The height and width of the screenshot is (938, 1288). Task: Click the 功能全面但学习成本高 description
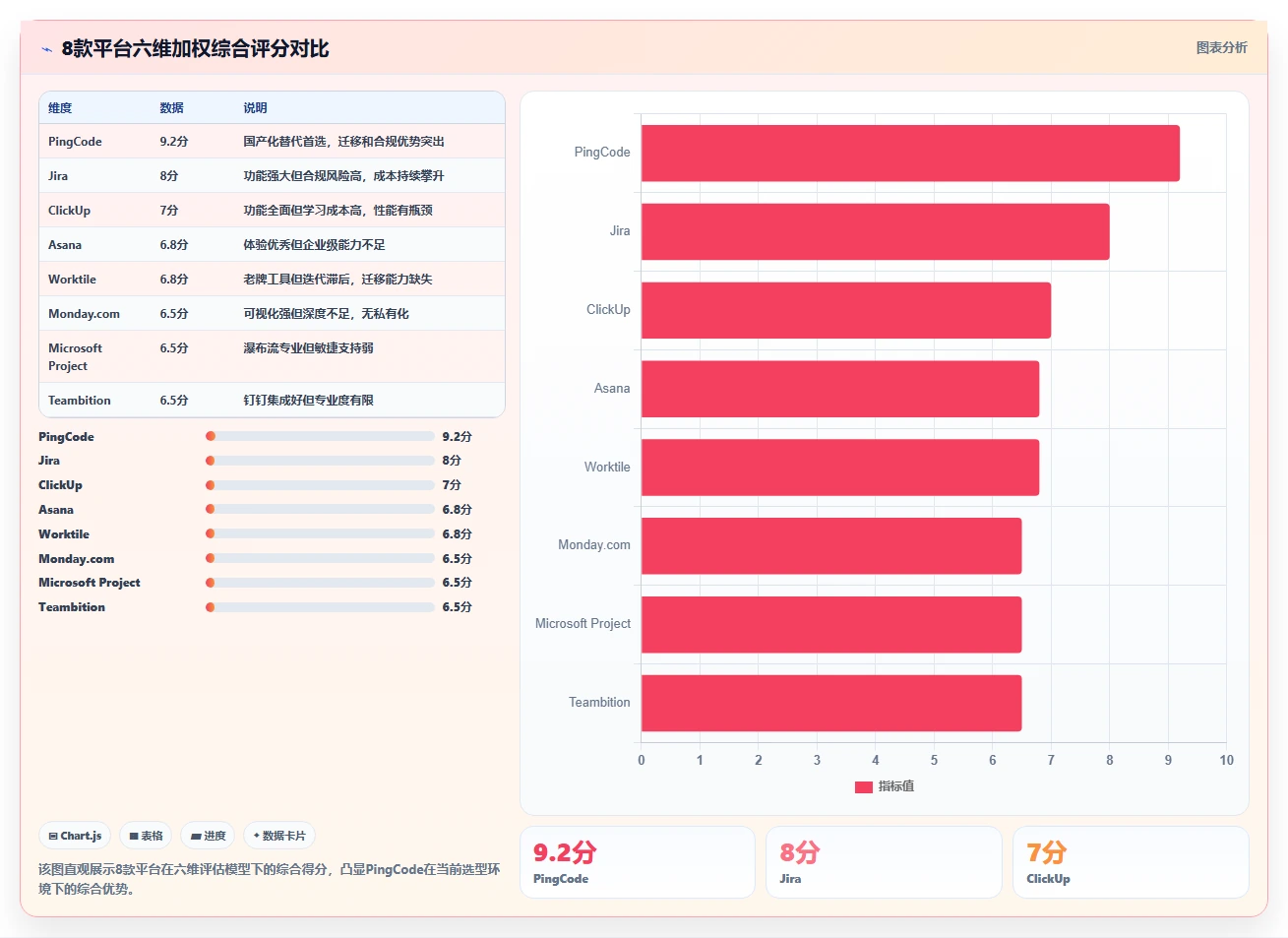pyautogui.click(x=338, y=211)
